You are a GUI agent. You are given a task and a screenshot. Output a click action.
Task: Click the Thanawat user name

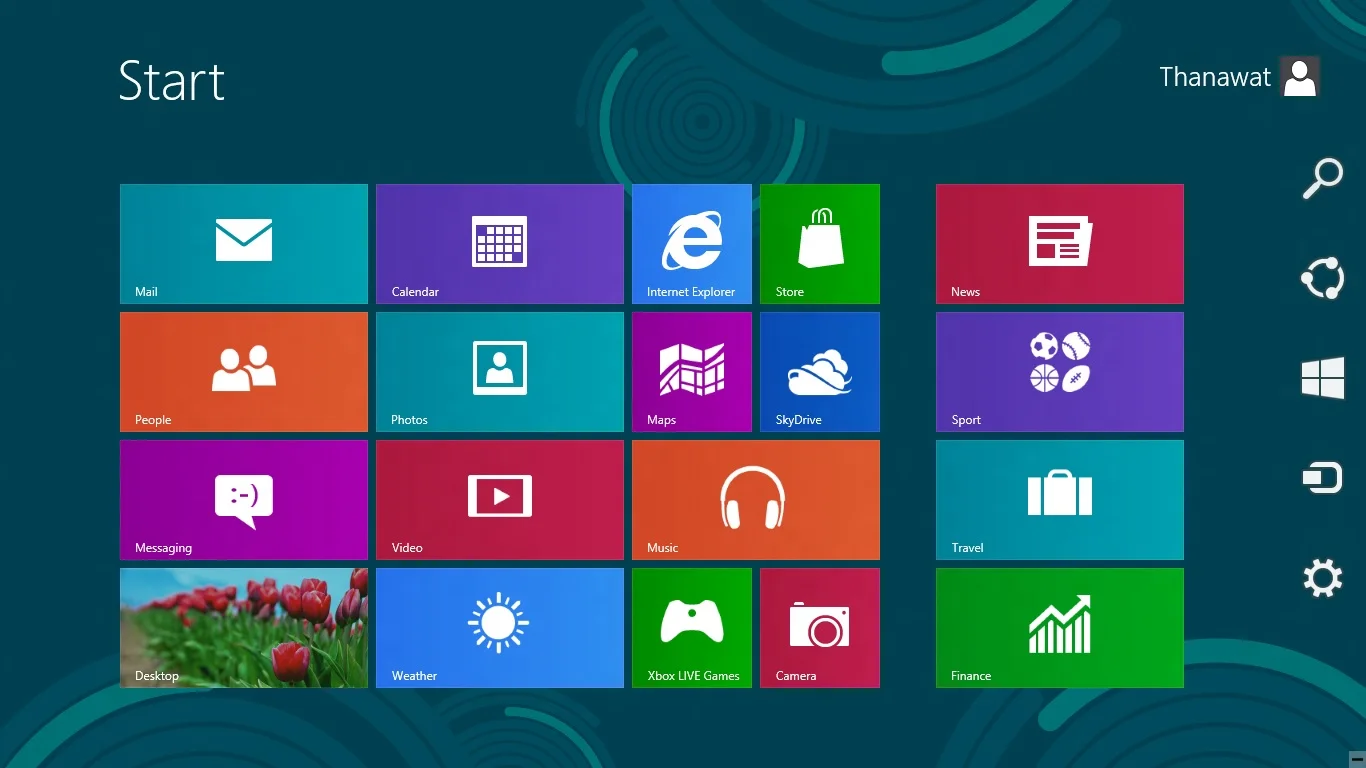pos(1215,77)
